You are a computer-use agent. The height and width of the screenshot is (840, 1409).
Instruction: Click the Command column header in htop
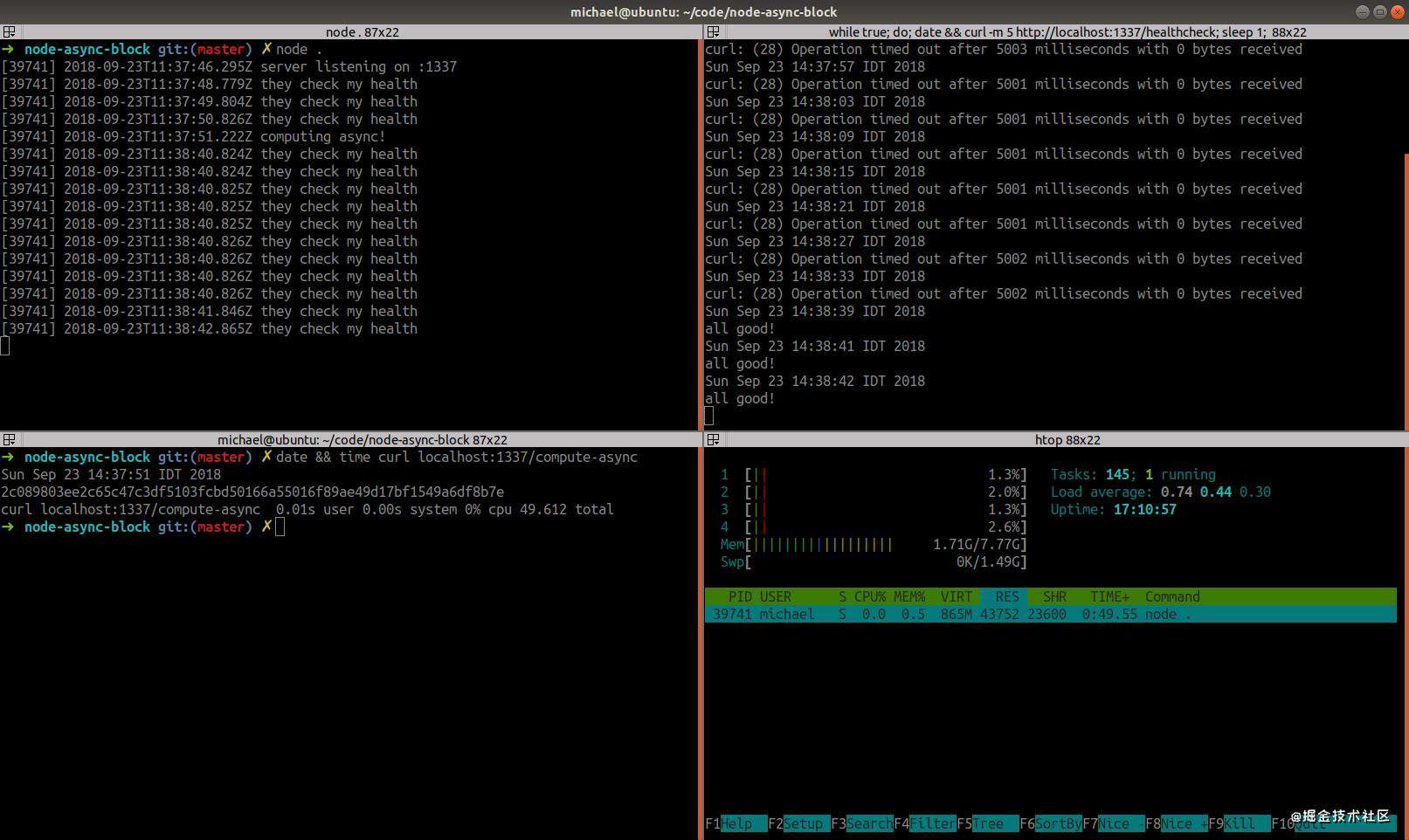(1172, 596)
